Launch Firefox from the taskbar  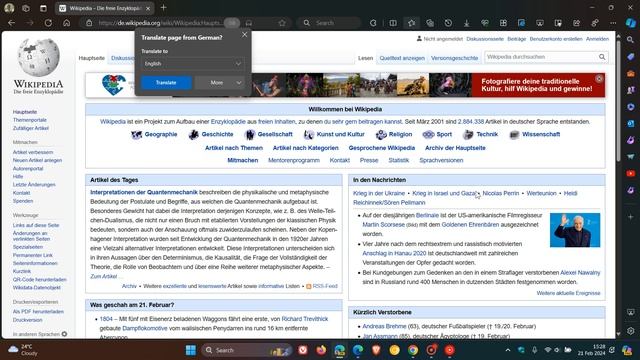click(x=321, y=350)
